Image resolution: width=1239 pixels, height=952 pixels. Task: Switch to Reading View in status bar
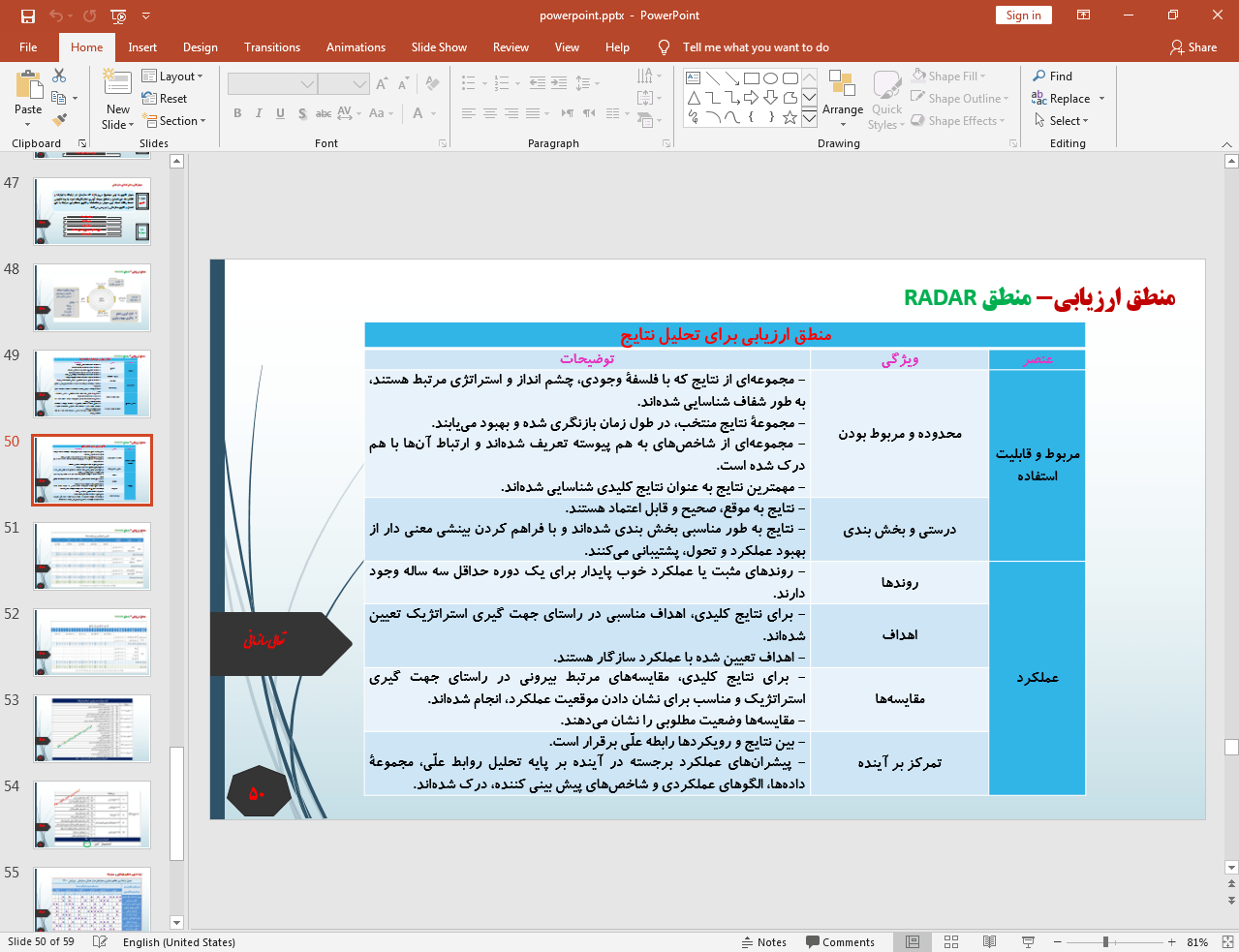pos(989,941)
